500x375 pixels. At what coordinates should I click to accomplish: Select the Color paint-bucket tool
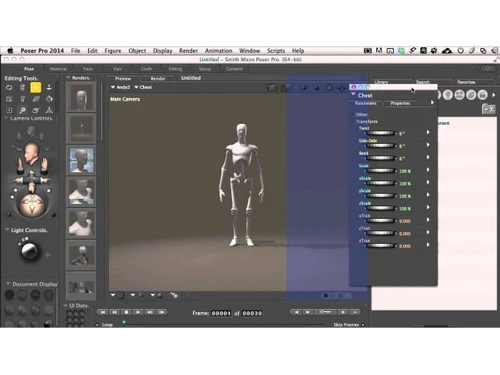click(x=49, y=99)
